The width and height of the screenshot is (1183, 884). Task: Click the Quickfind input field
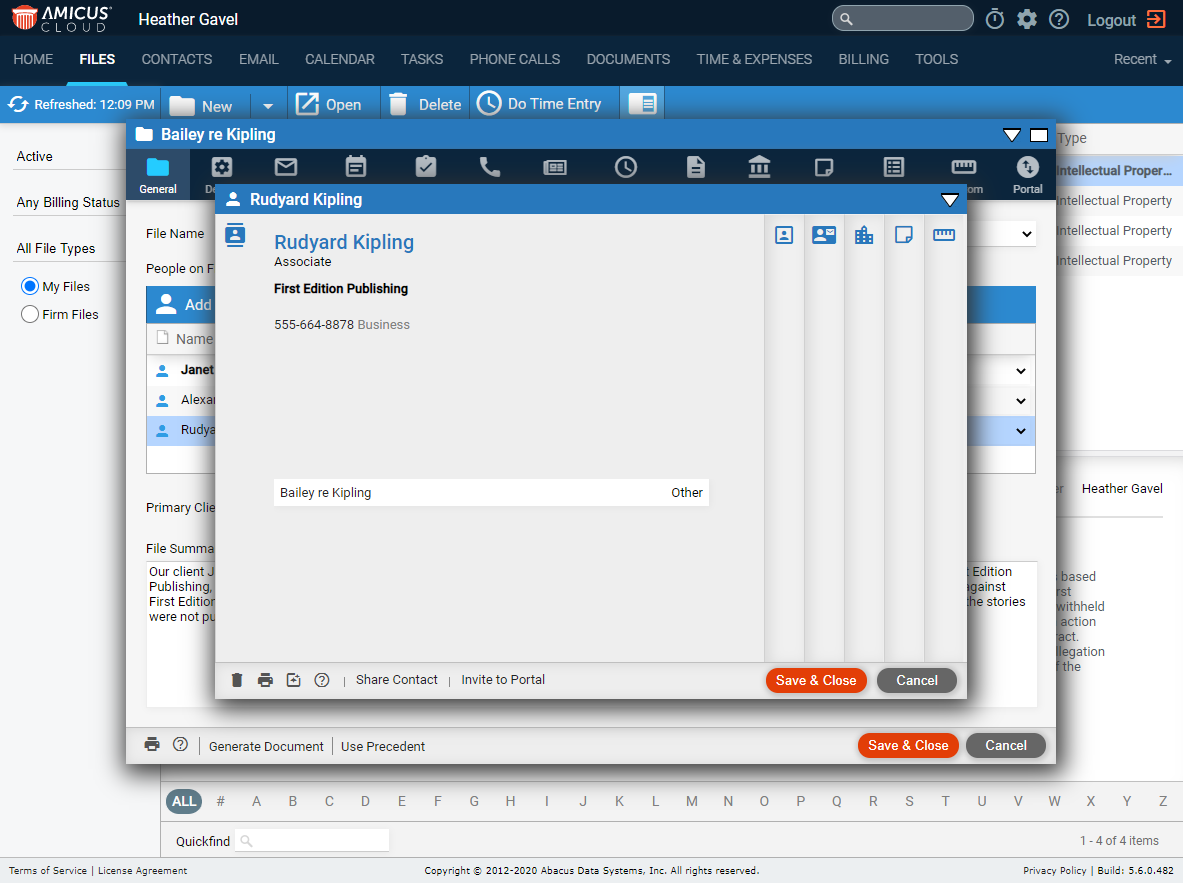(x=312, y=840)
